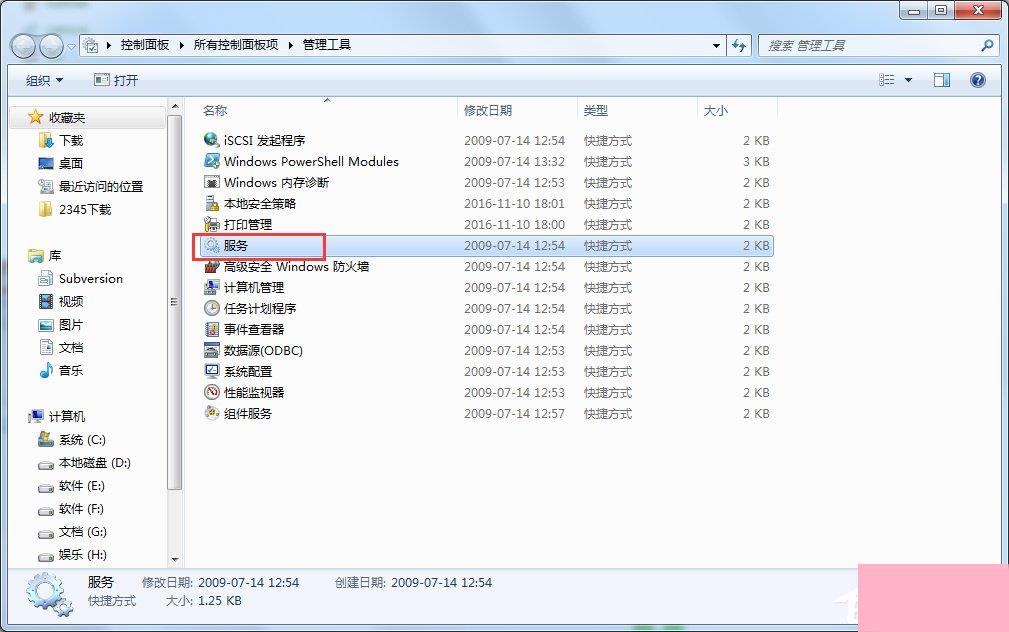
Task: Click sidebar scrollbar down arrow
Action: (x=174, y=559)
